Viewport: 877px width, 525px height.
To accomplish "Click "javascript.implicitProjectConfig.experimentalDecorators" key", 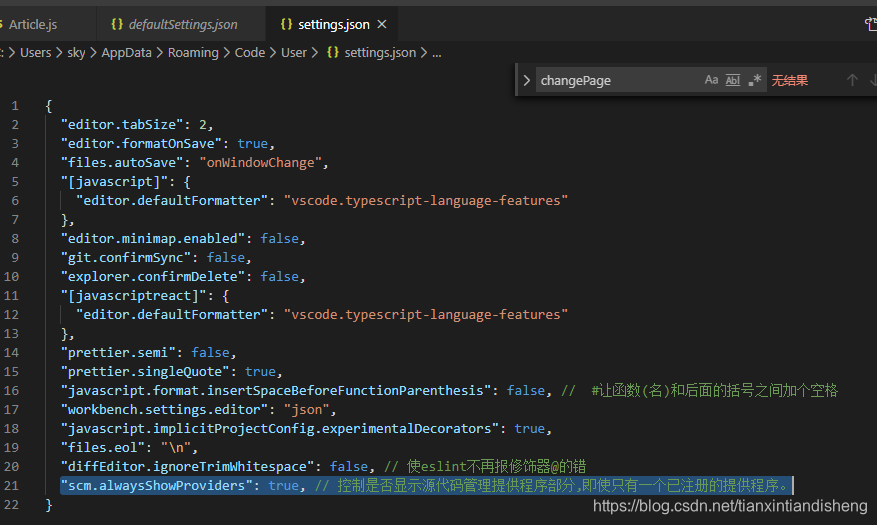I will point(280,429).
